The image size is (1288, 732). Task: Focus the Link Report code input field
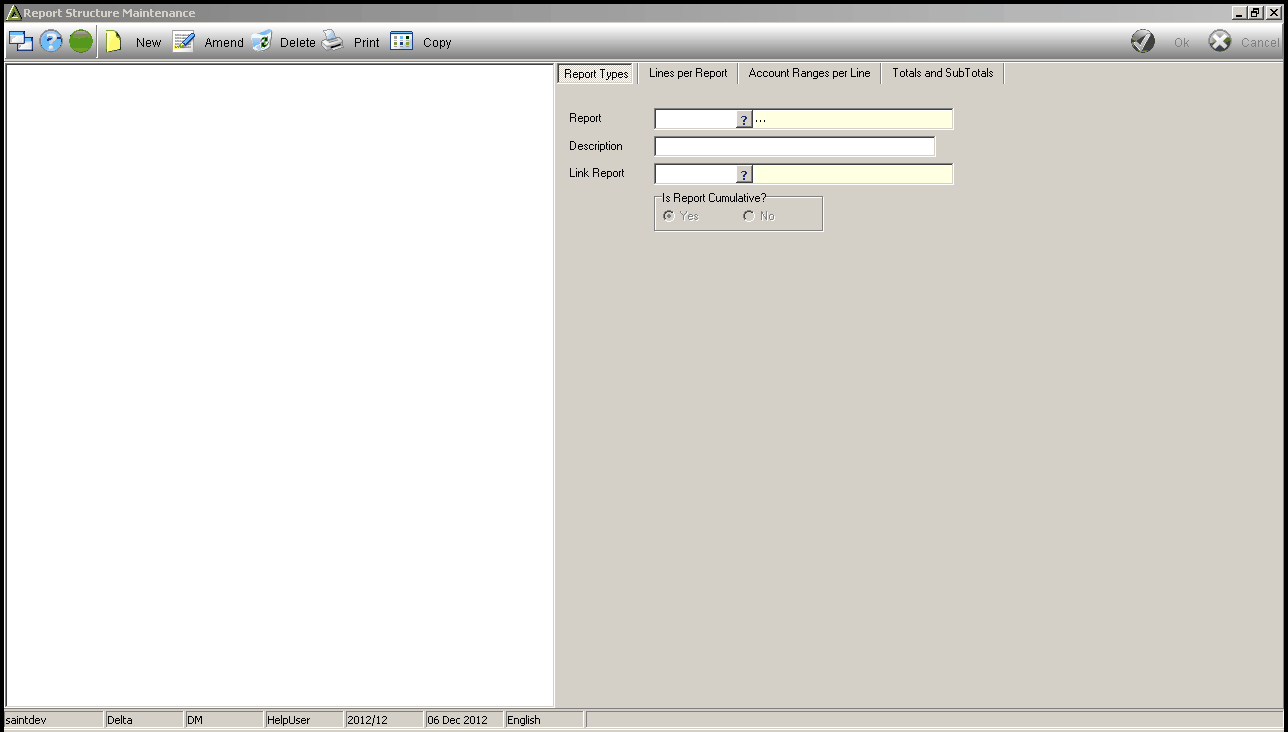696,175
